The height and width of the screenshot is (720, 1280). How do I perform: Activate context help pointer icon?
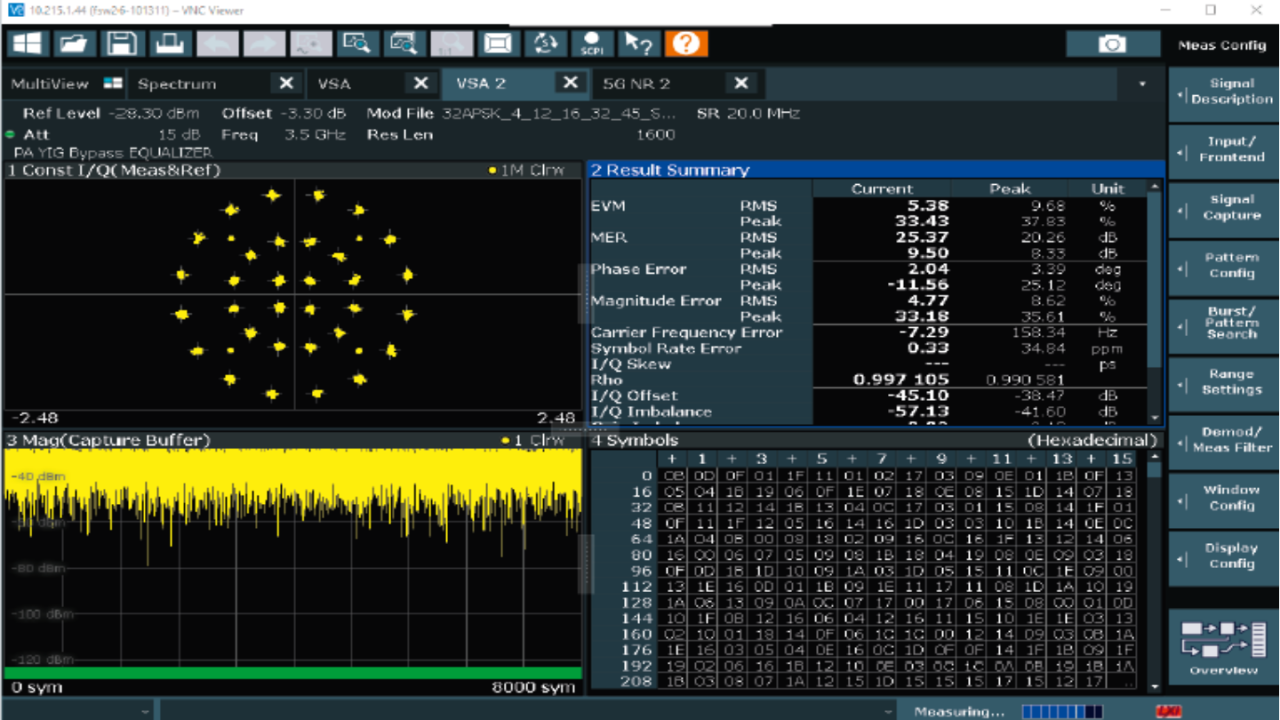point(638,43)
